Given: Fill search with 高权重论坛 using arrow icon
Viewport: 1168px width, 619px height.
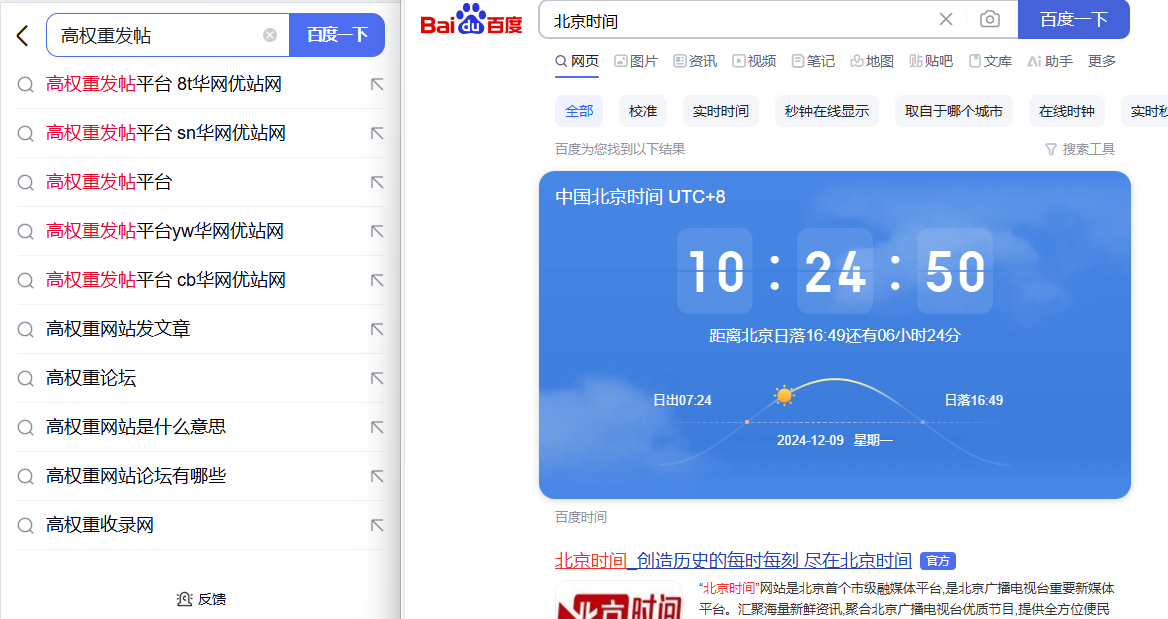Looking at the screenshot, I should point(377,378).
